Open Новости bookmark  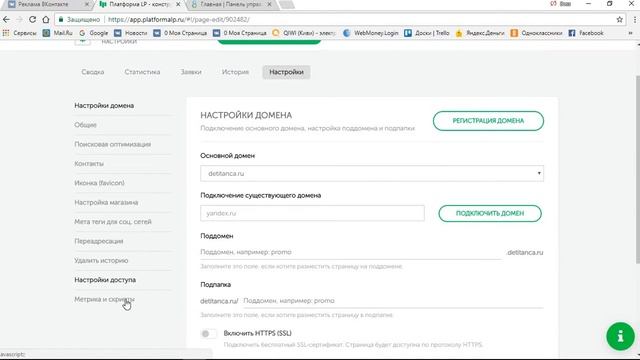(x=131, y=33)
